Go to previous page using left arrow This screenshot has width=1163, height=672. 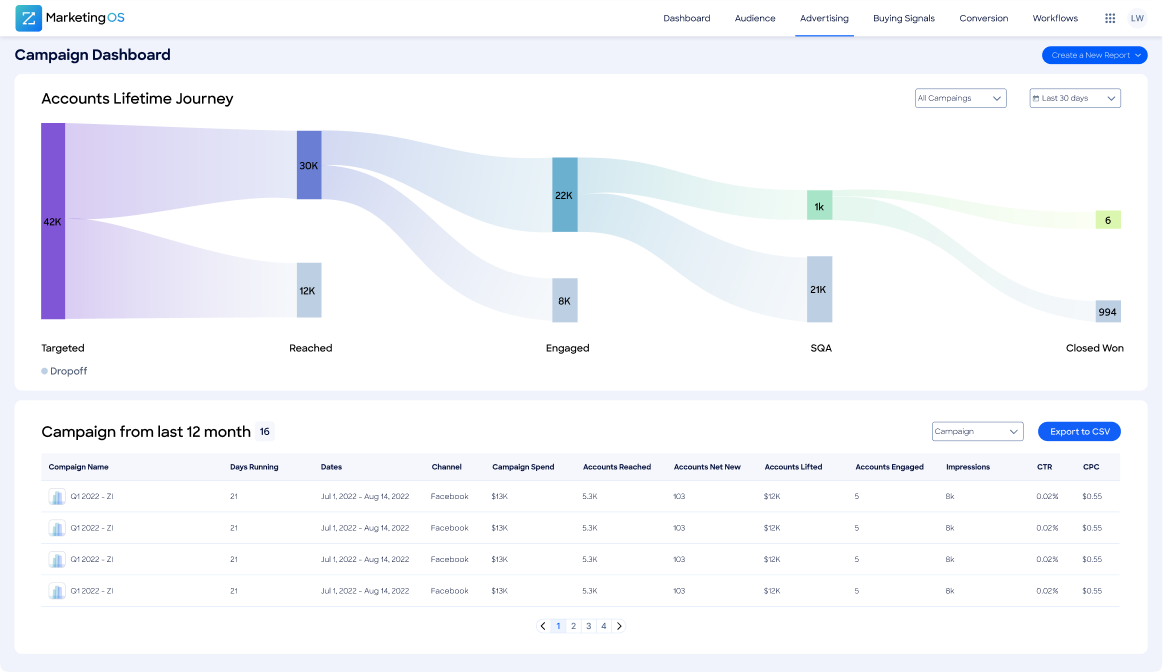coord(543,626)
